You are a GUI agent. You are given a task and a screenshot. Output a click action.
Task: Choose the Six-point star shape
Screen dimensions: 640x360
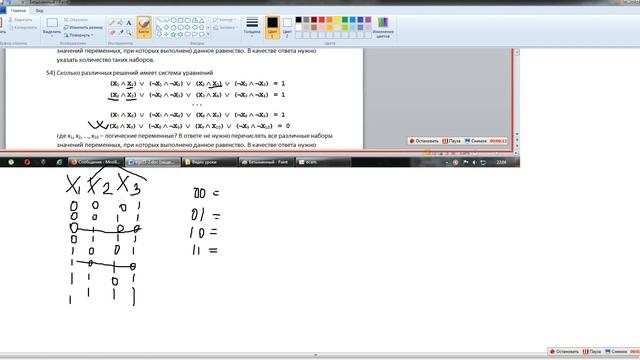click(x=180, y=34)
